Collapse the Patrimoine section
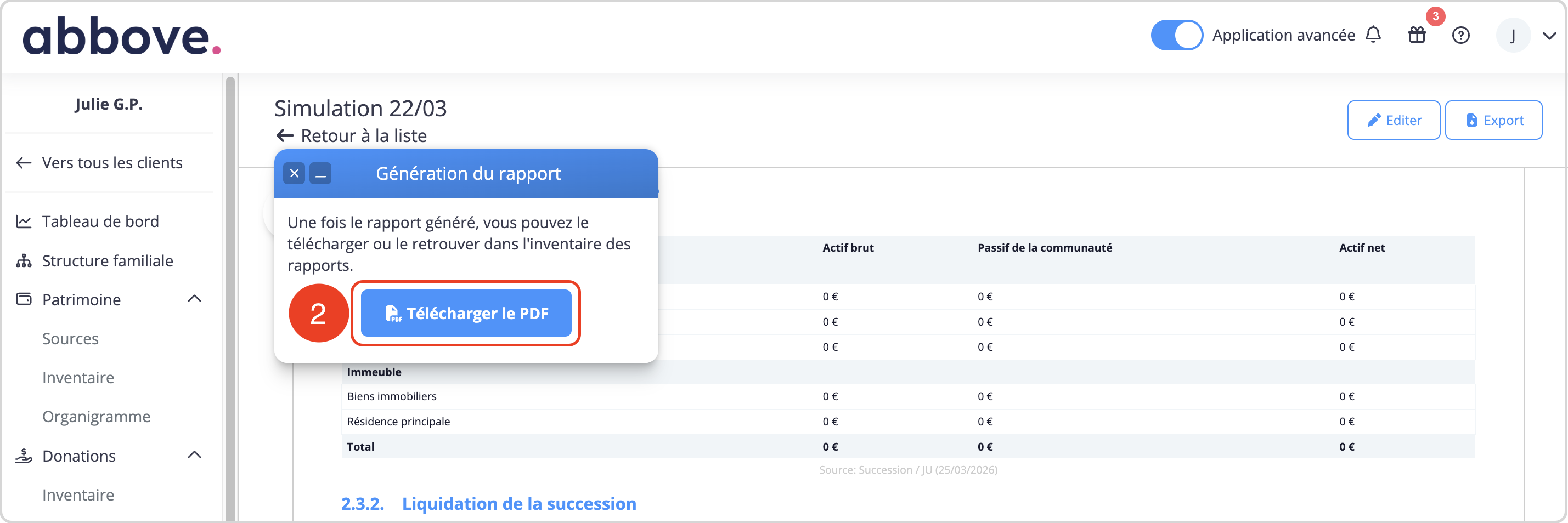Viewport: 1568px width, 523px height. pyautogui.click(x=194, y=299)
